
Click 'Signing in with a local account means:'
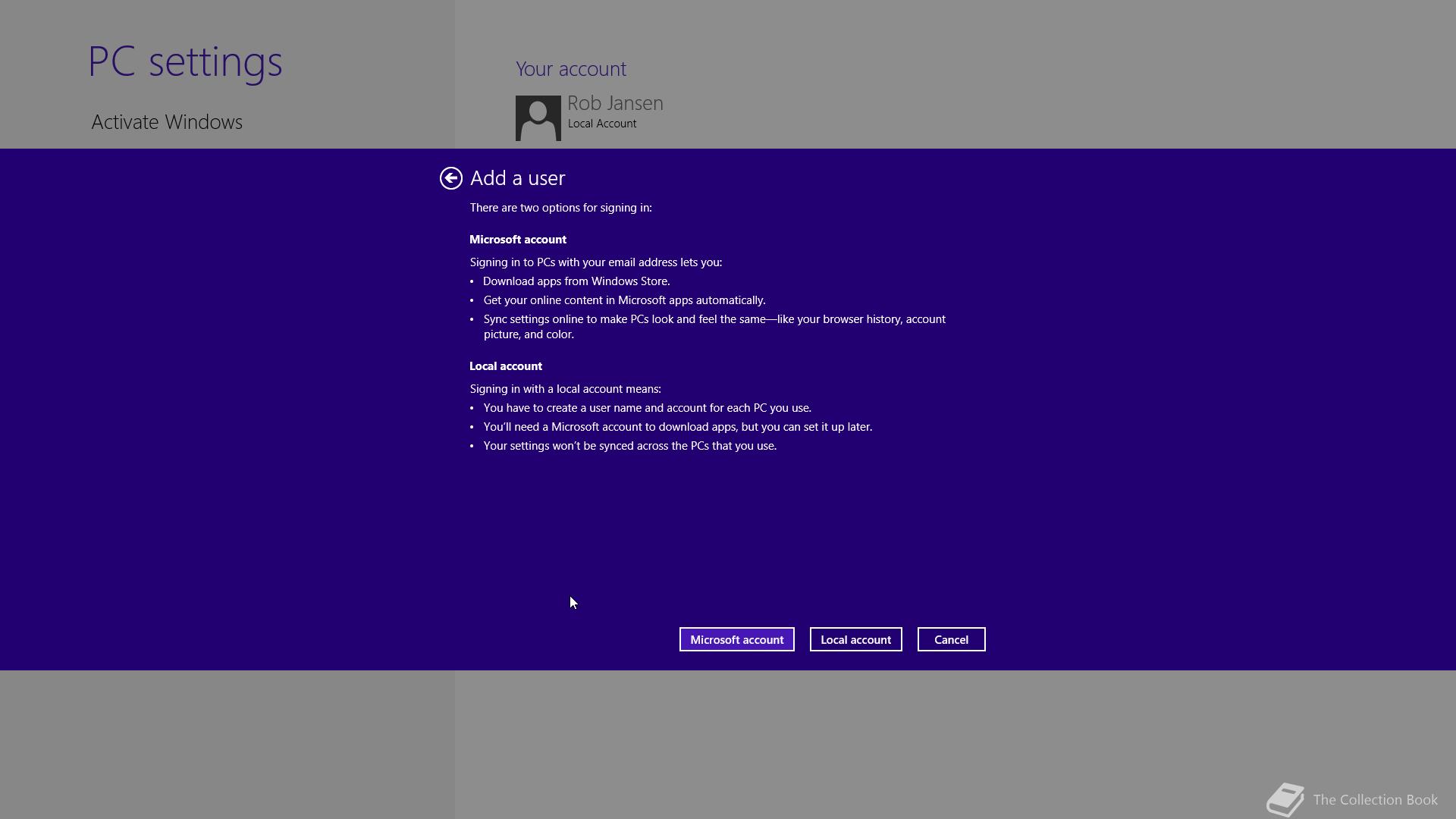point(565,389)
